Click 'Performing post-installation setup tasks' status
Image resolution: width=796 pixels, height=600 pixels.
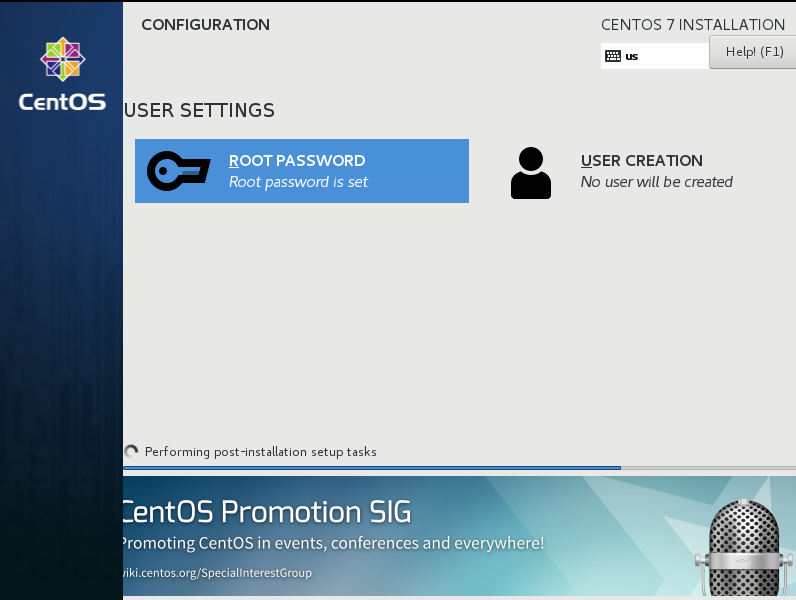click(x=260, y=452)
